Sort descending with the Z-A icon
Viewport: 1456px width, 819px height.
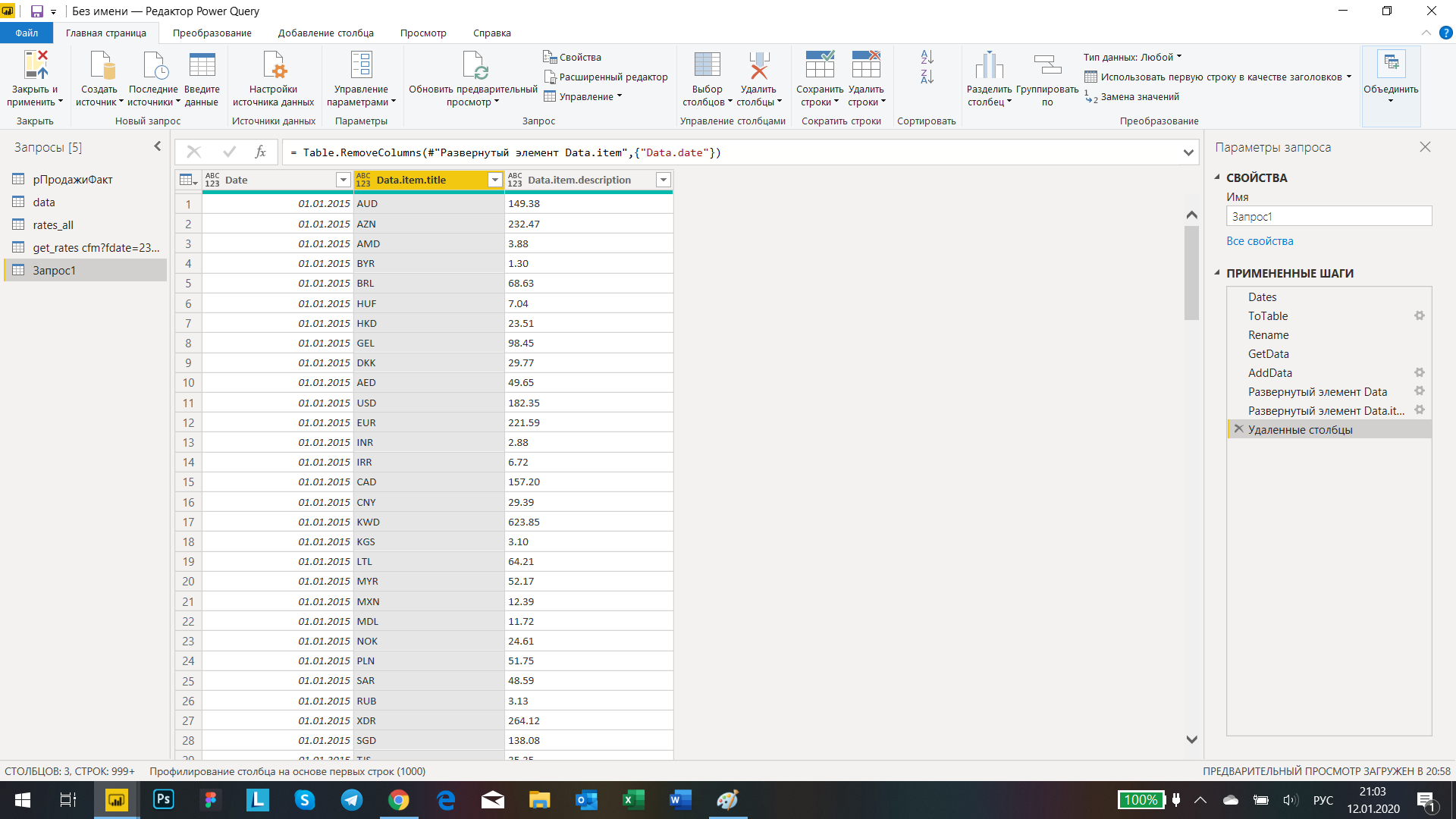(x=927, y=77)
